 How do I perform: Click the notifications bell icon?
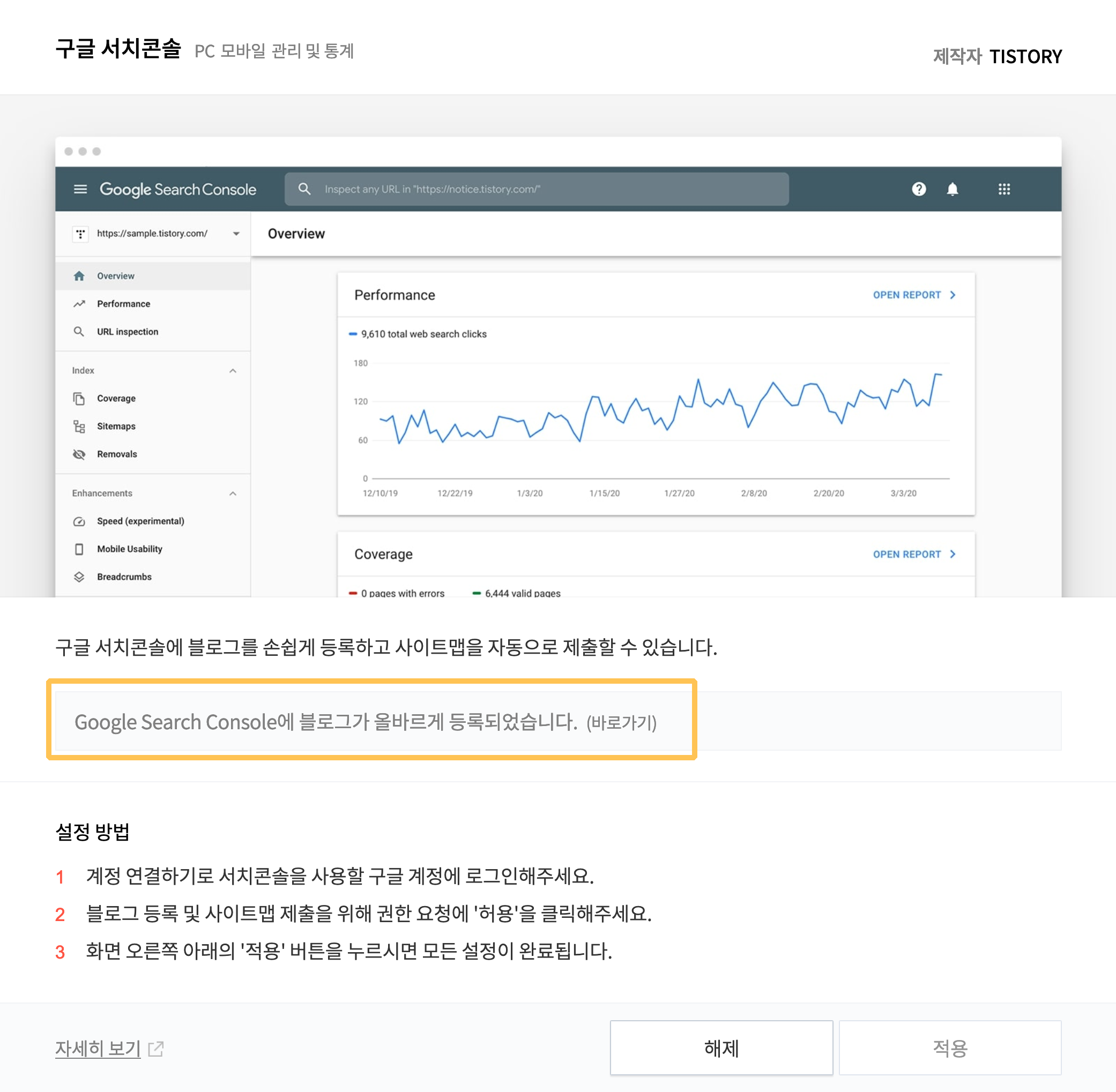click(x=952, y=189)
